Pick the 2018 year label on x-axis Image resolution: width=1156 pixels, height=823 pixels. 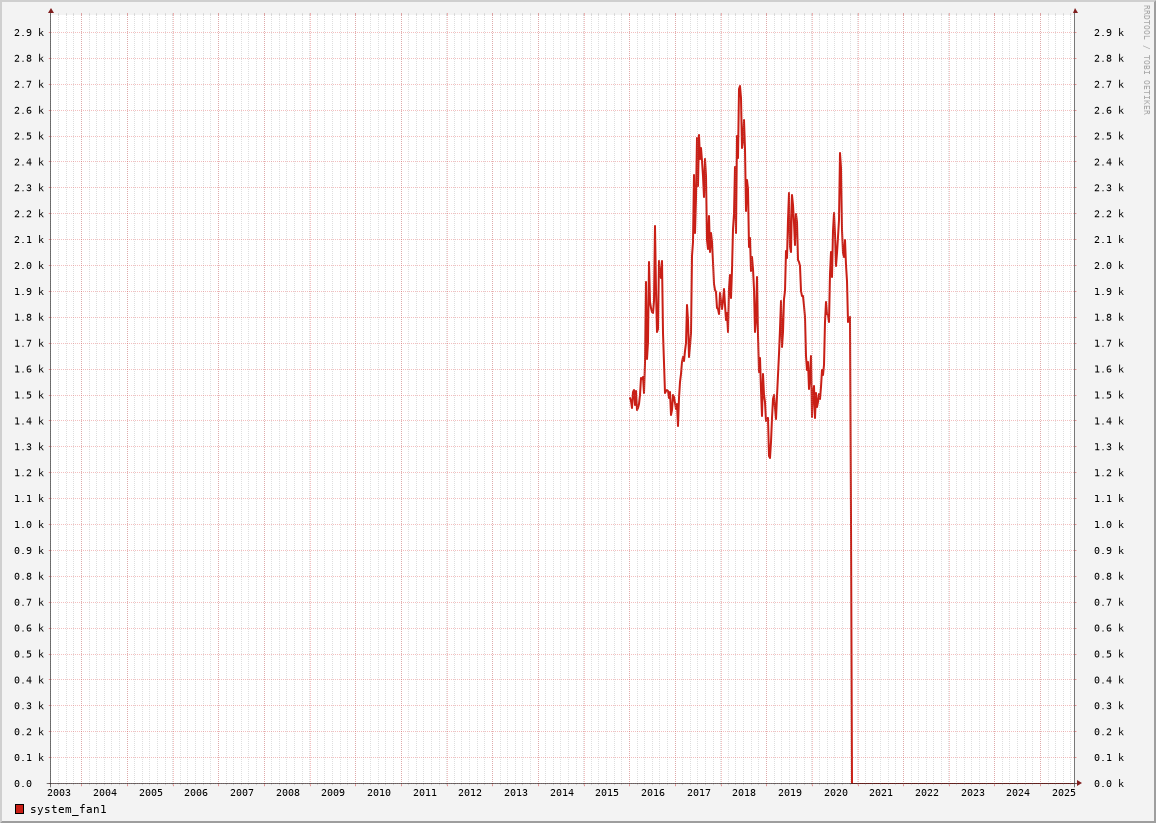pos(744,793)
